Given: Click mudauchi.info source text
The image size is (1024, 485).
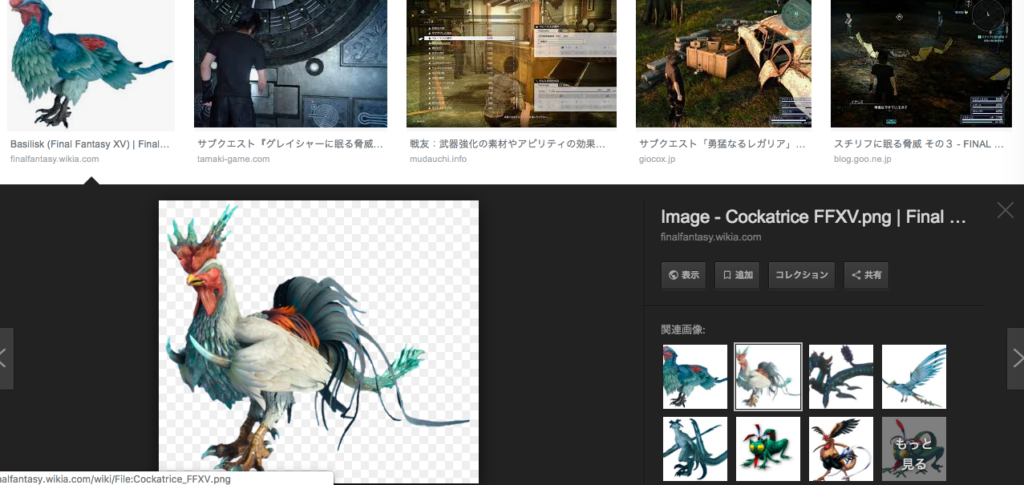Looking at the screenshot, I should pyautogui.click(x=438, y=159).
